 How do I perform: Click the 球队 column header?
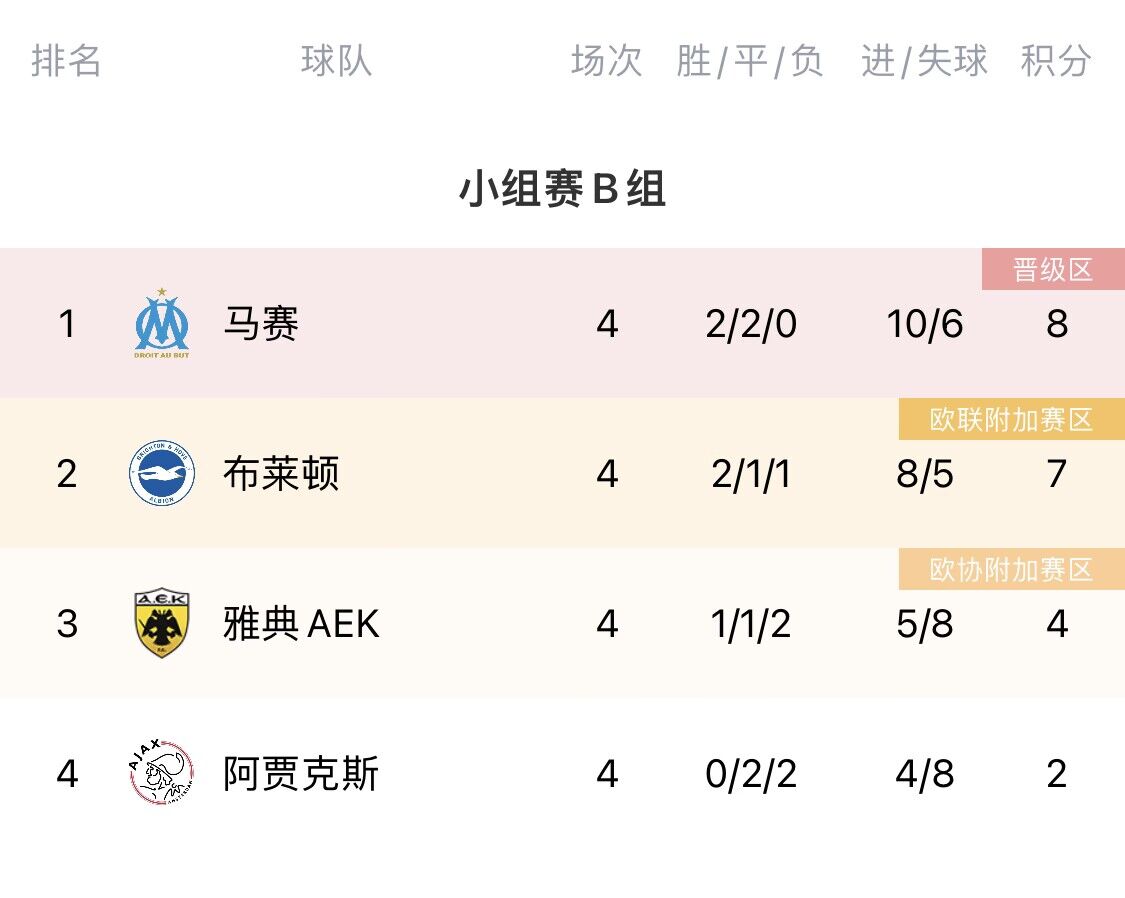click(x=336, y=61)
